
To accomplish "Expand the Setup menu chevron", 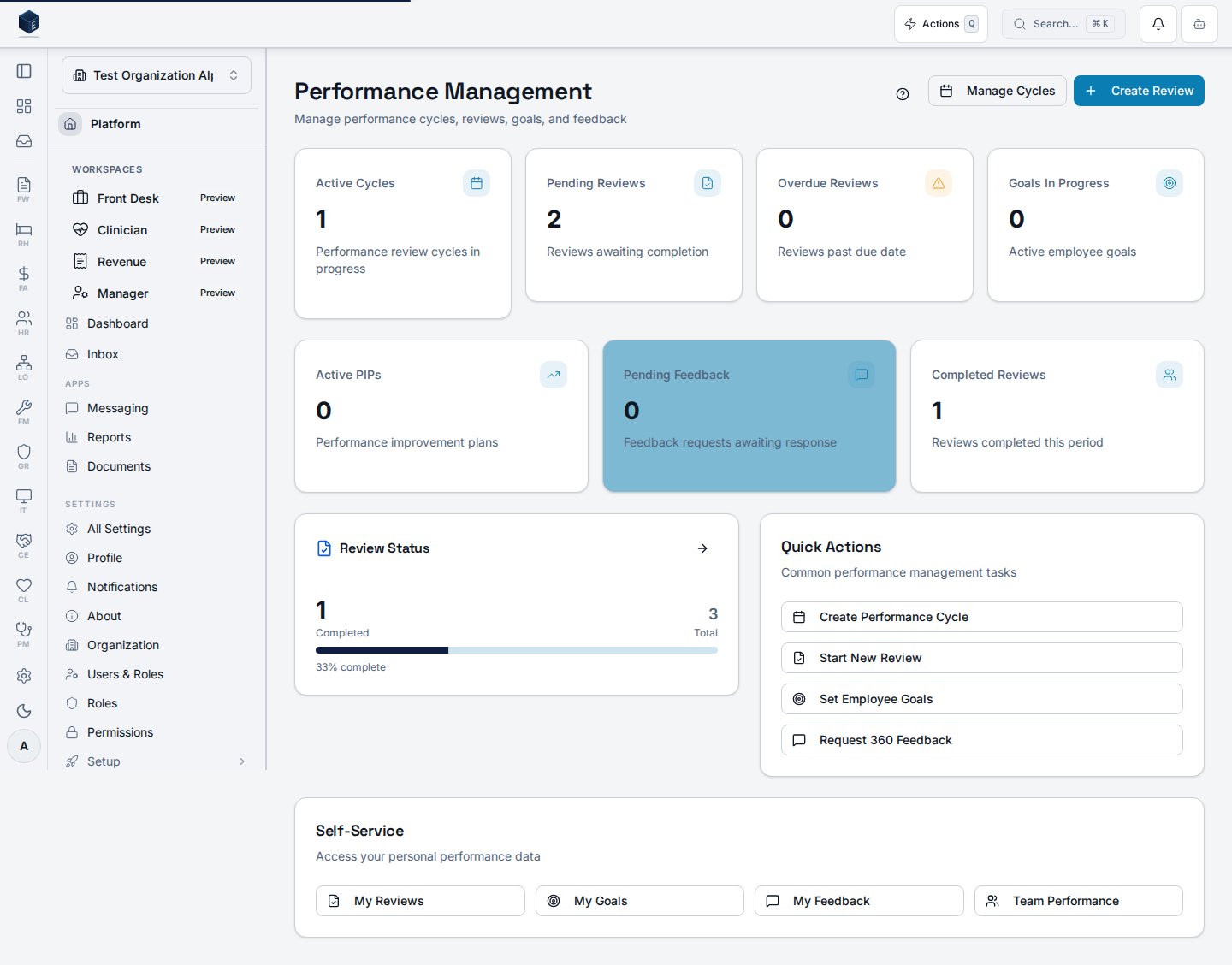I will [x=242, y=761].
